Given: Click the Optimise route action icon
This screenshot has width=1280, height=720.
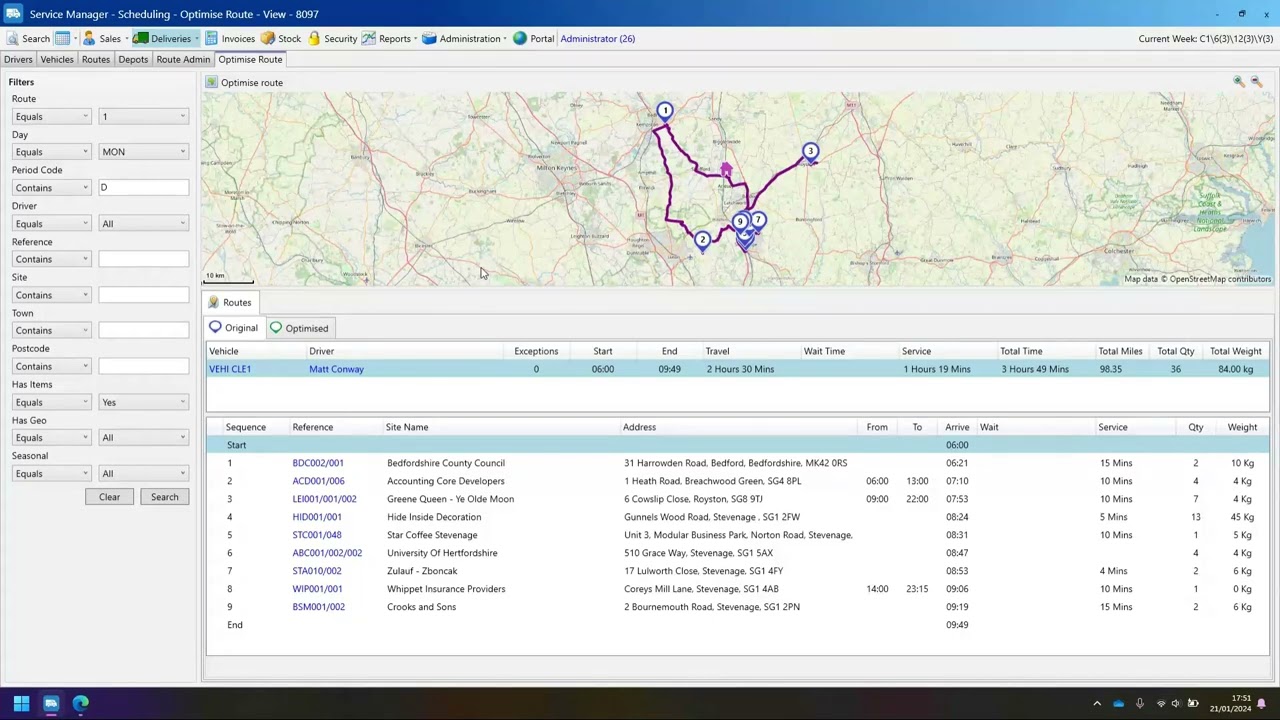Looking at the screenshot, I should pos(212,82).
